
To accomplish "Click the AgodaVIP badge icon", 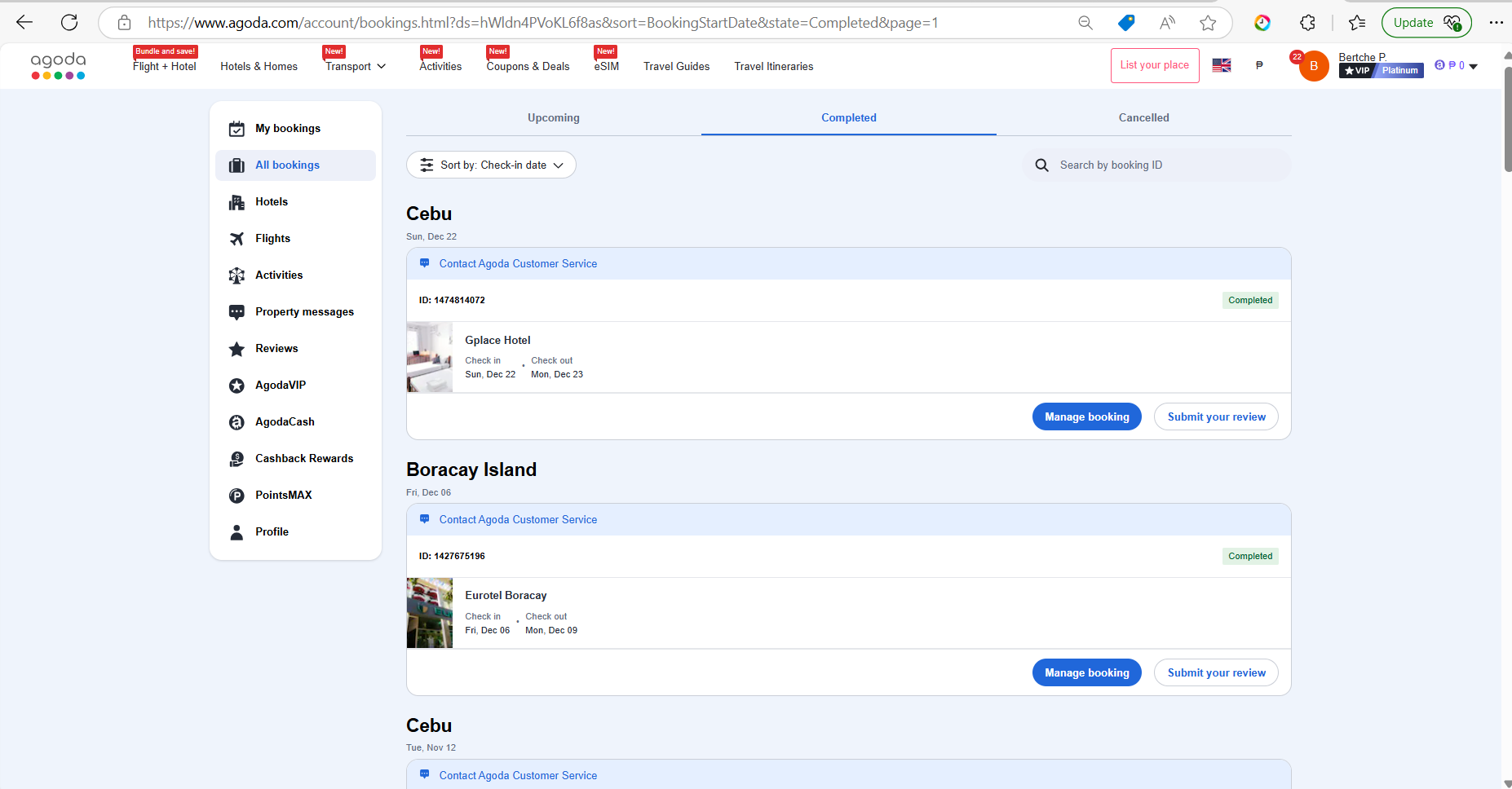I will tap(237, 386).
